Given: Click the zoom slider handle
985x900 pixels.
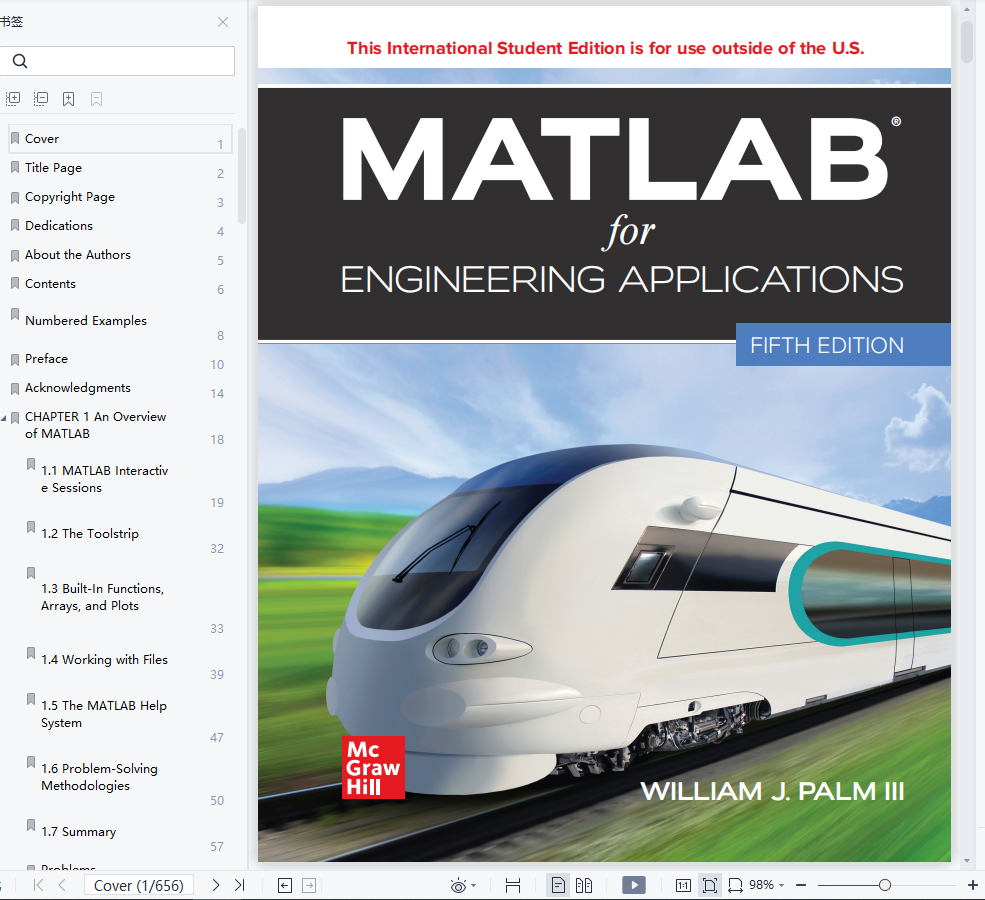Looking at the screenshot, I should (884, 885).
